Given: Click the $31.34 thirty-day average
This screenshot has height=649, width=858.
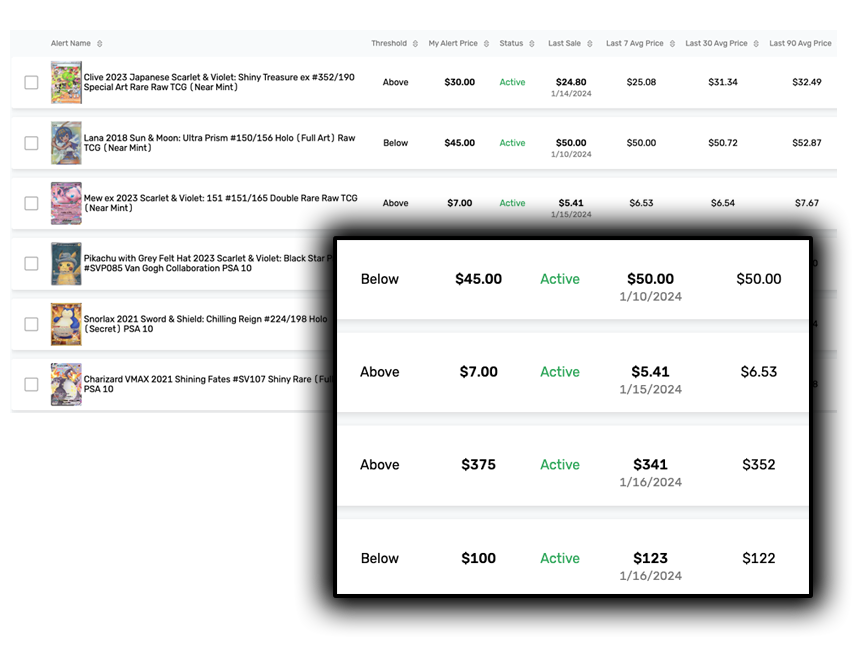Looking at the screenshot, I should click(x=723, y=82).
